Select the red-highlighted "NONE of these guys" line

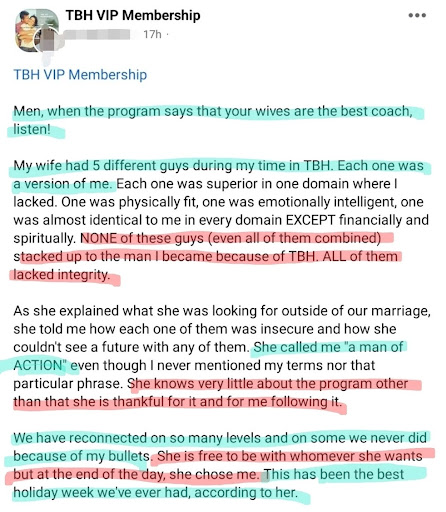[231, 238]
